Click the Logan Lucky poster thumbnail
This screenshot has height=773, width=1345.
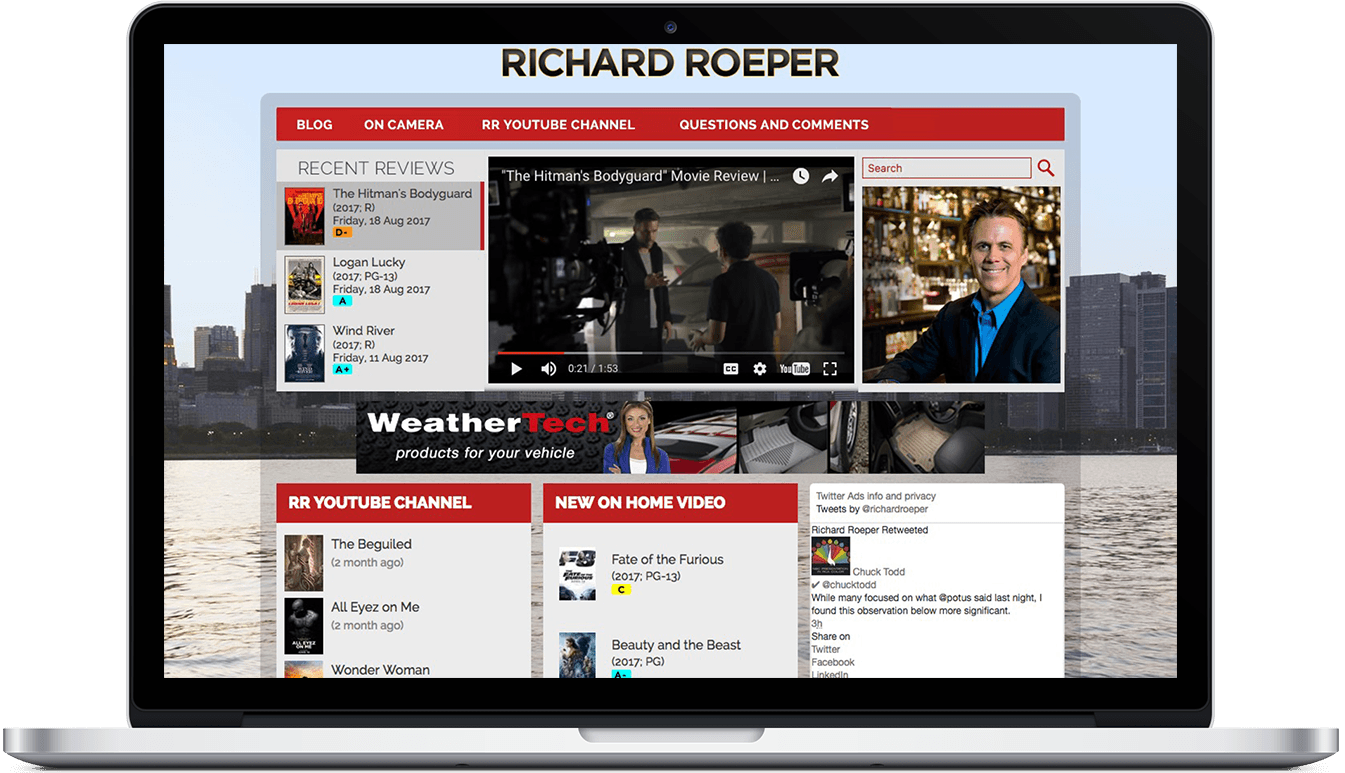[304, 285]
